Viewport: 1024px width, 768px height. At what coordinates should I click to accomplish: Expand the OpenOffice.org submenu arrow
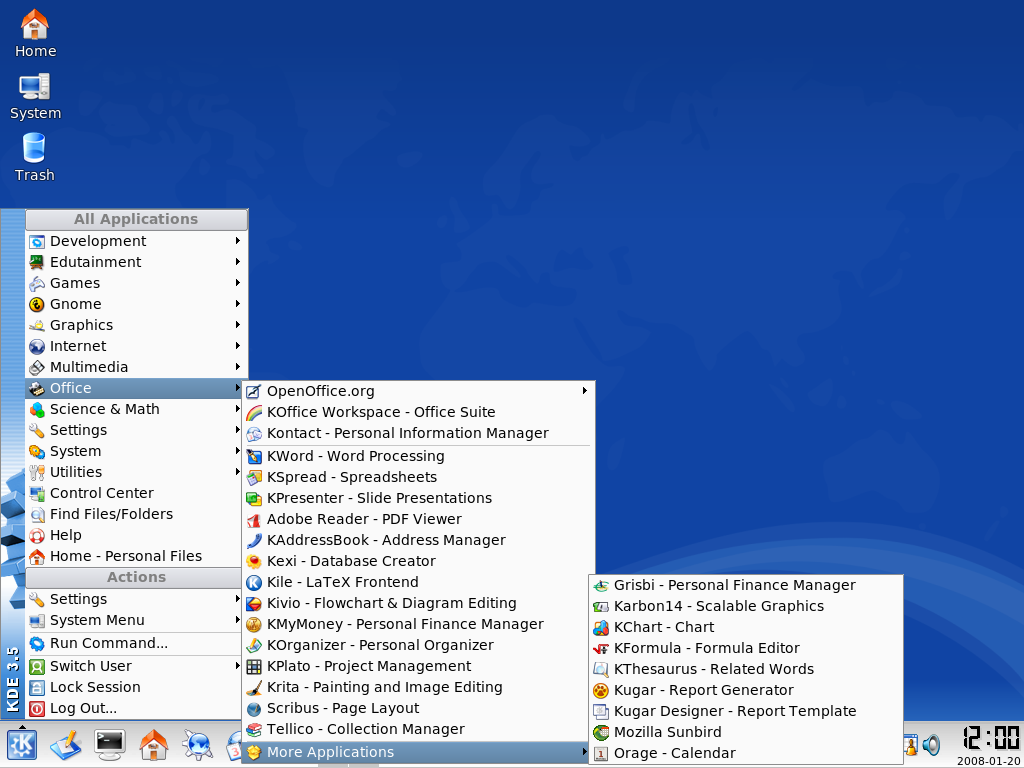click(584, 391)
